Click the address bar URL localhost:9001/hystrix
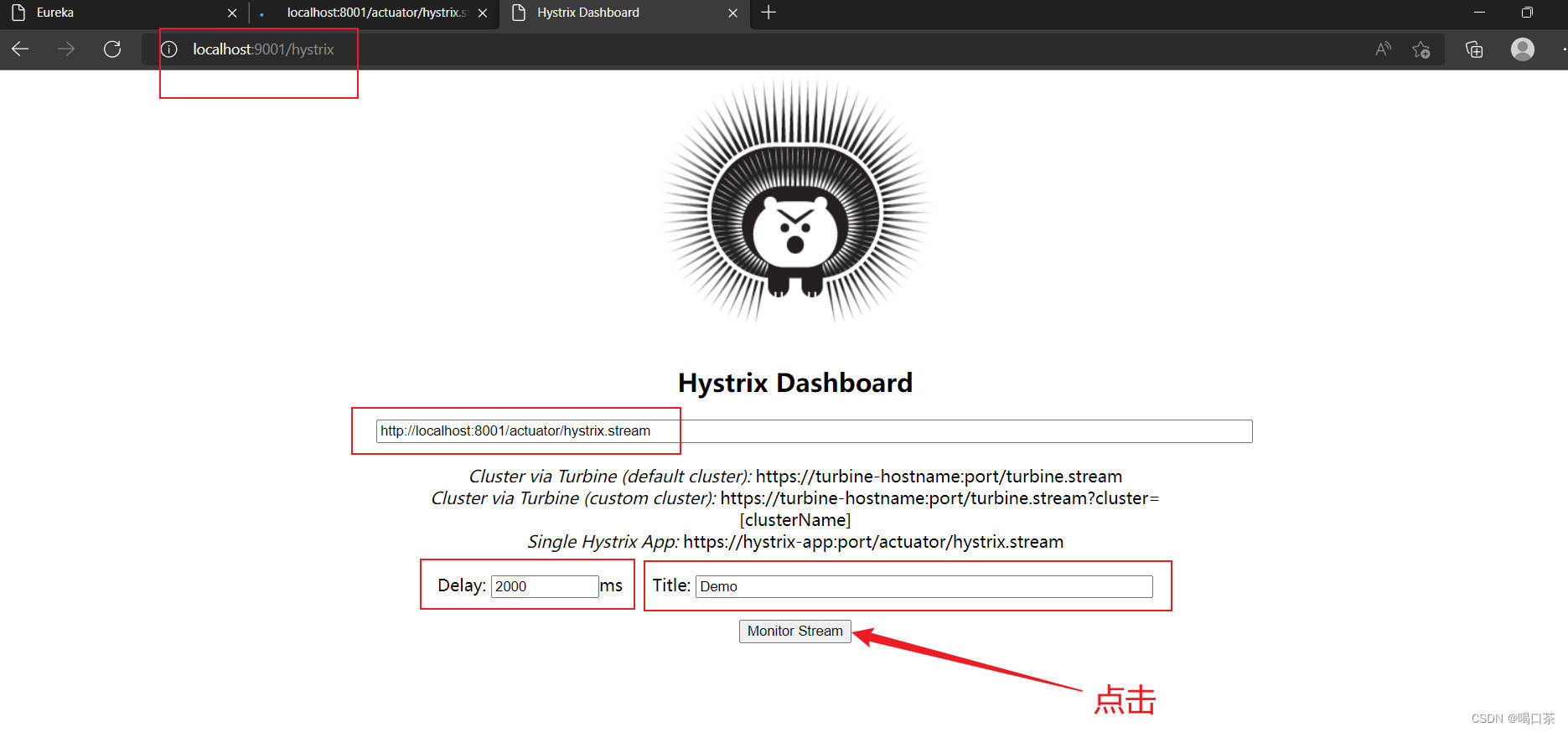The height and width of the screenshot is (732, 1568). pos(263,49)
